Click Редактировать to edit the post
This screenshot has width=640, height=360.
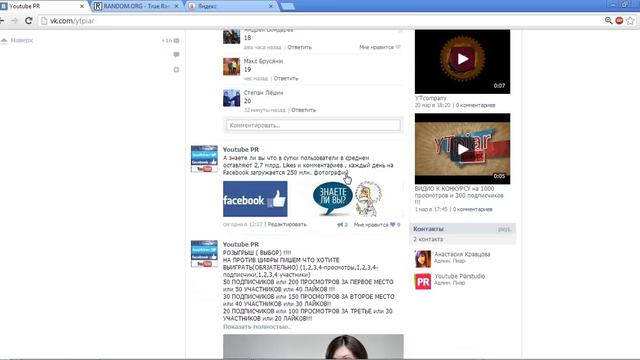point(287,224)
